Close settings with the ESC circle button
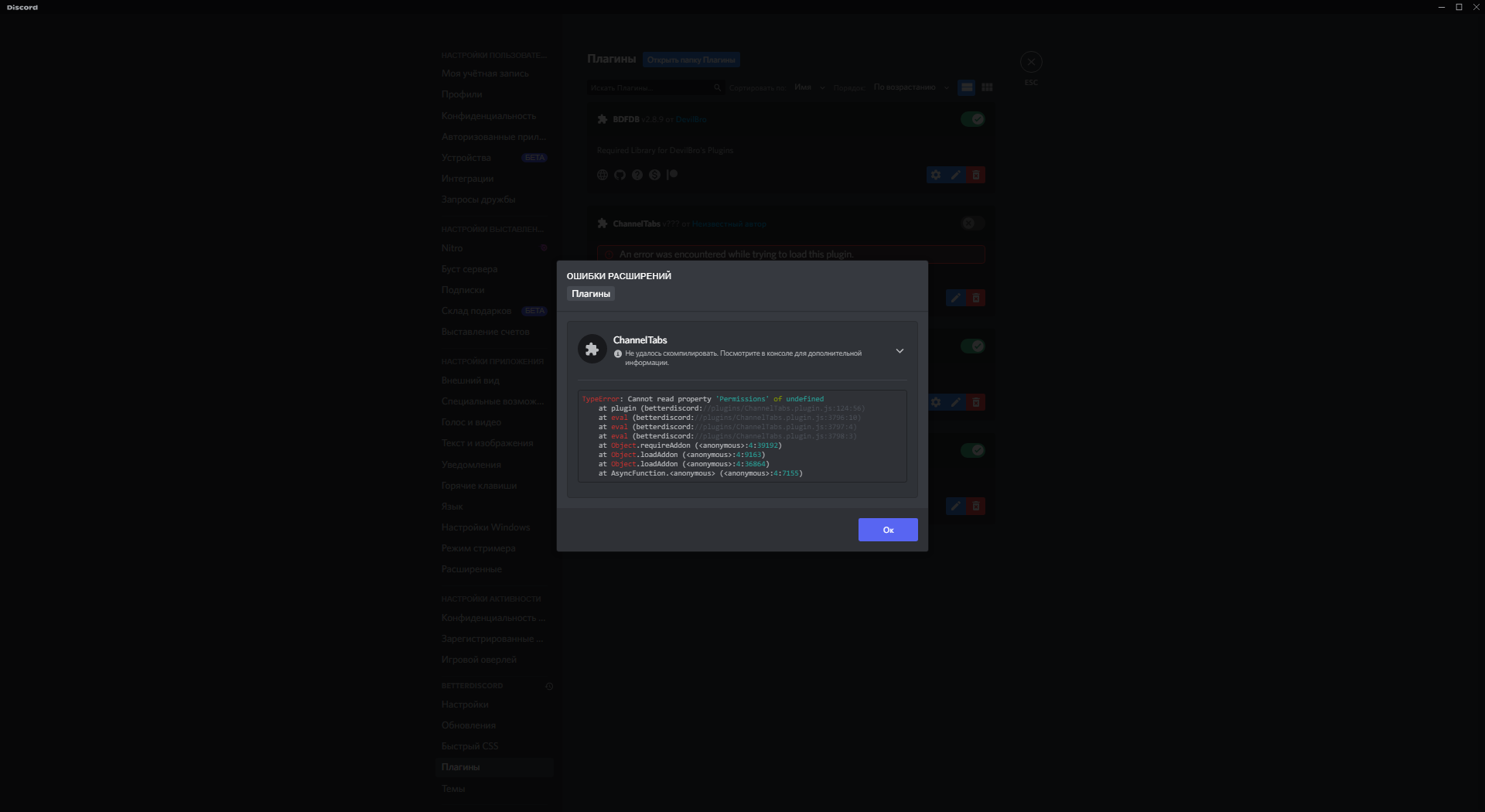 (1031, 62)
